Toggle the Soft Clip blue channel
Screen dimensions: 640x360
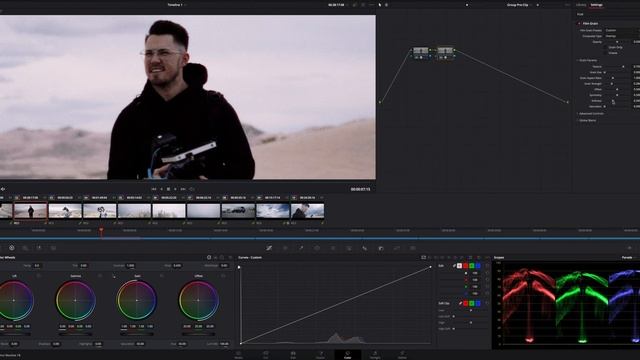click(x=478, y=303)
